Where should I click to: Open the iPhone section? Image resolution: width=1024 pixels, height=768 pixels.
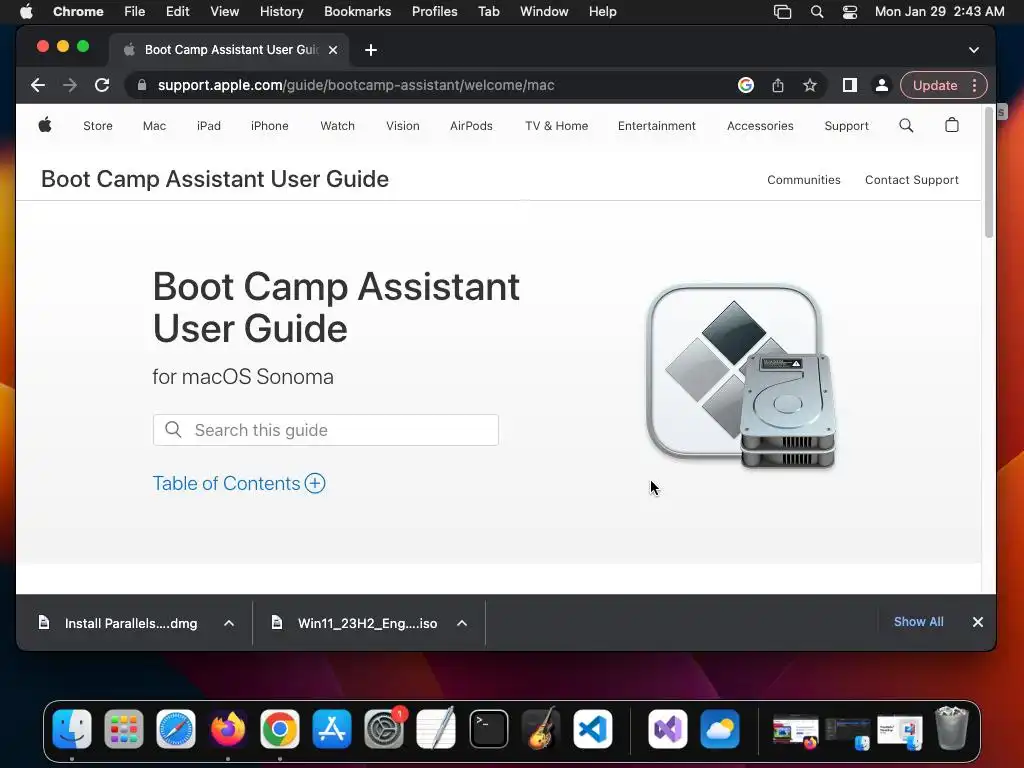click(x=270, y=125)
